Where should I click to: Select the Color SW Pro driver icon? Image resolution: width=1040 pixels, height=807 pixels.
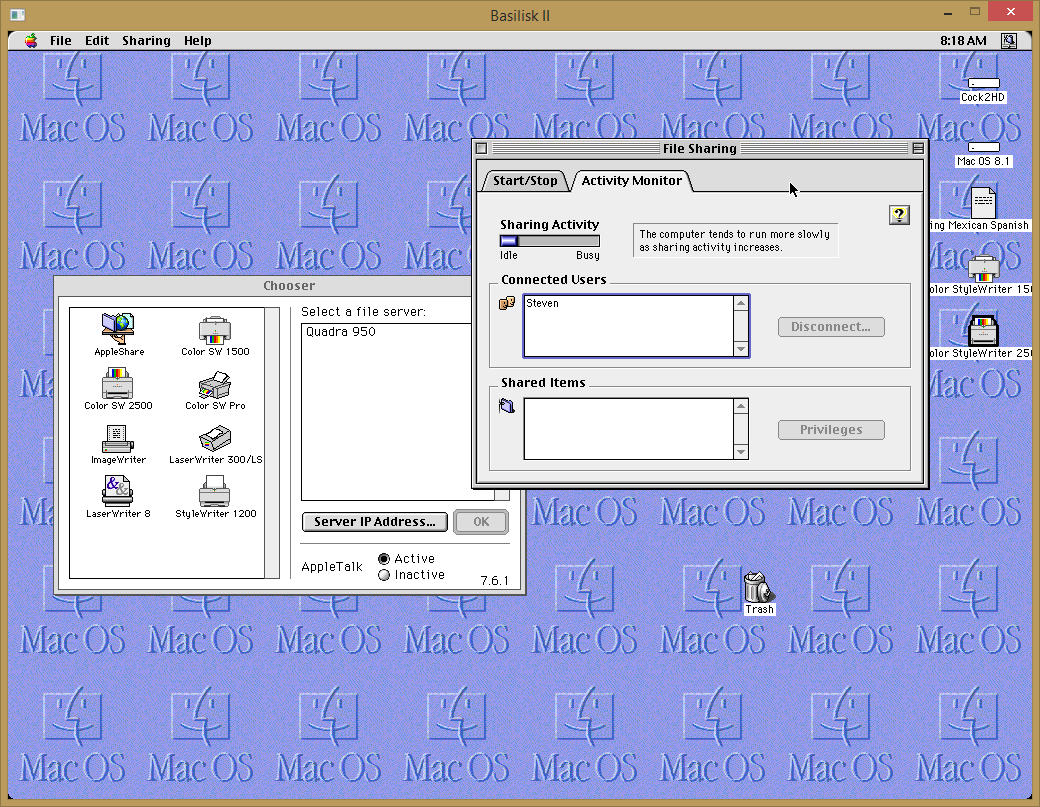click(x=215, y=391)
